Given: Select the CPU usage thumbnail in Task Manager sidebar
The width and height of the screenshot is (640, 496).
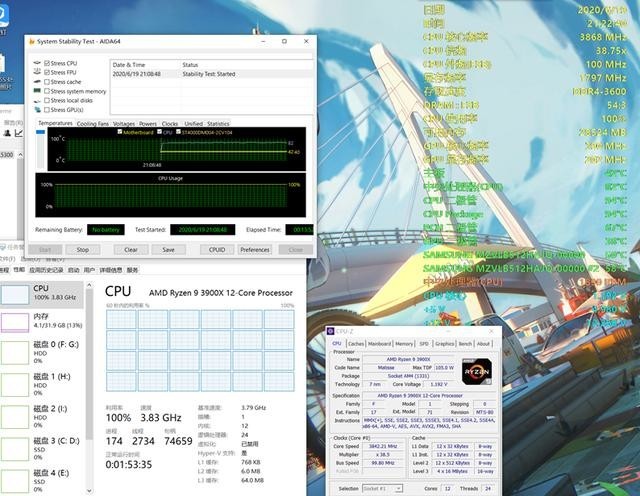Looking at the screenshot, I should [16, 295].
